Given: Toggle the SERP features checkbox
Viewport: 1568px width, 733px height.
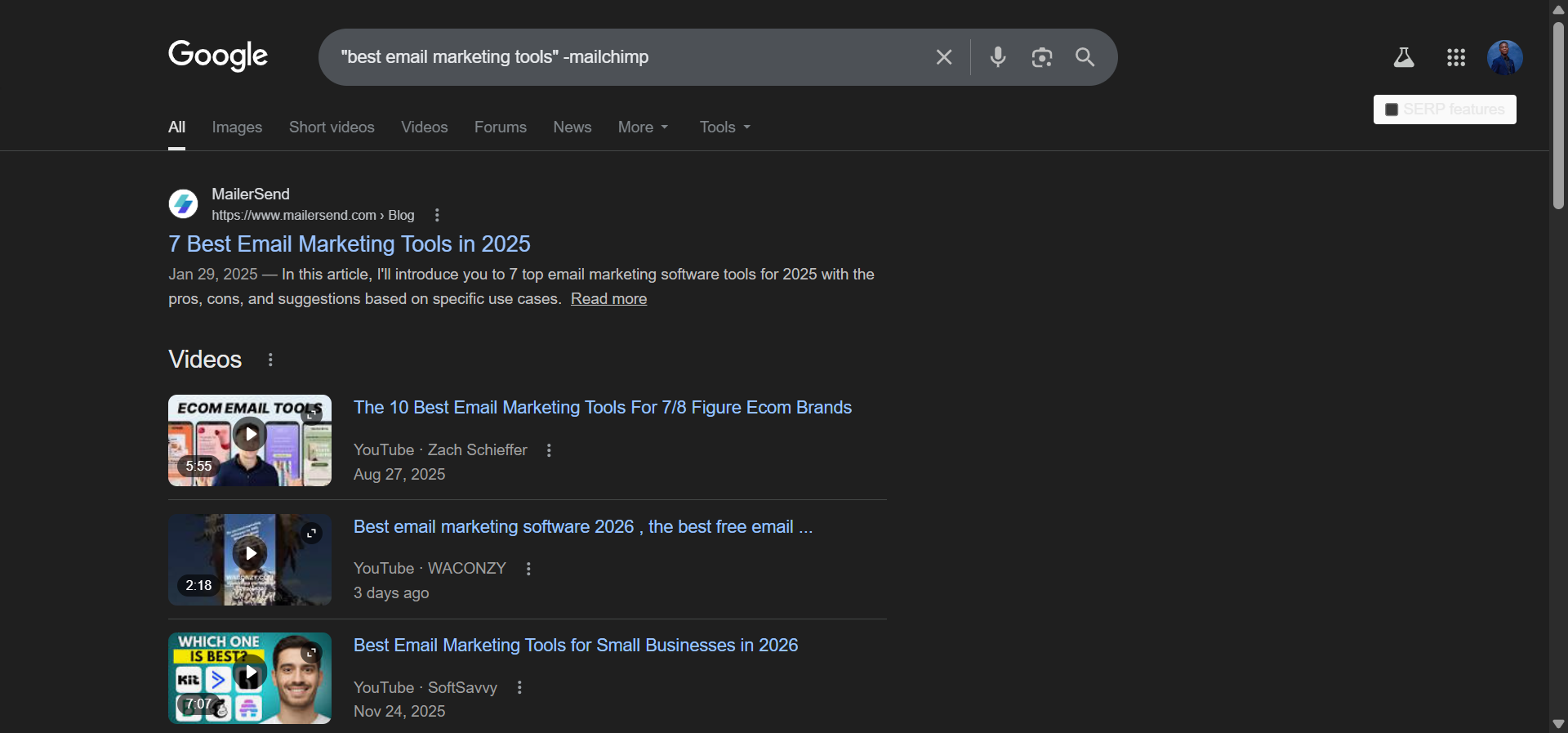Looking at the screenshot, I should [1392, 110].
